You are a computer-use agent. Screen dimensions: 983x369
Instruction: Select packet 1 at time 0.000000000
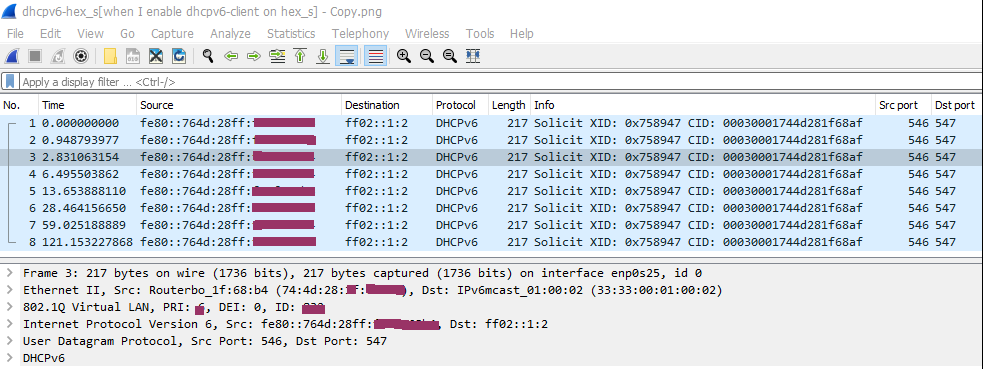(x=490, y=123)
